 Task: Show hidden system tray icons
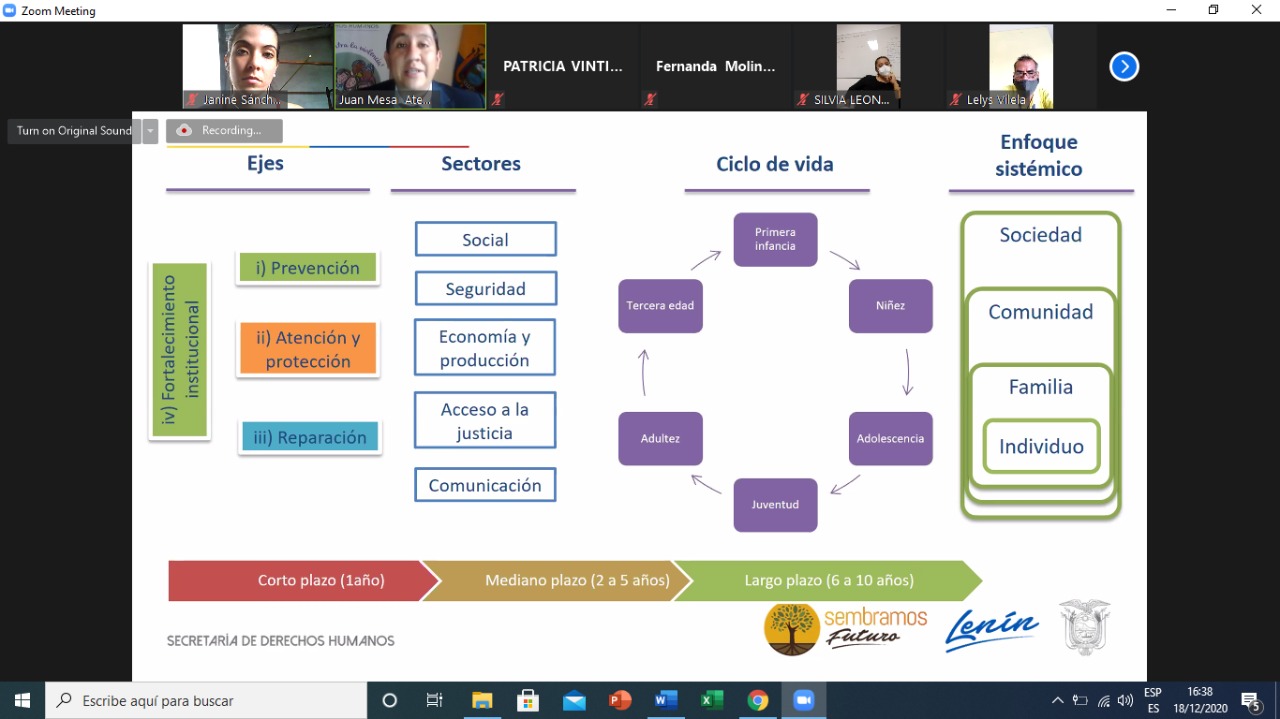click(1057, 700)
